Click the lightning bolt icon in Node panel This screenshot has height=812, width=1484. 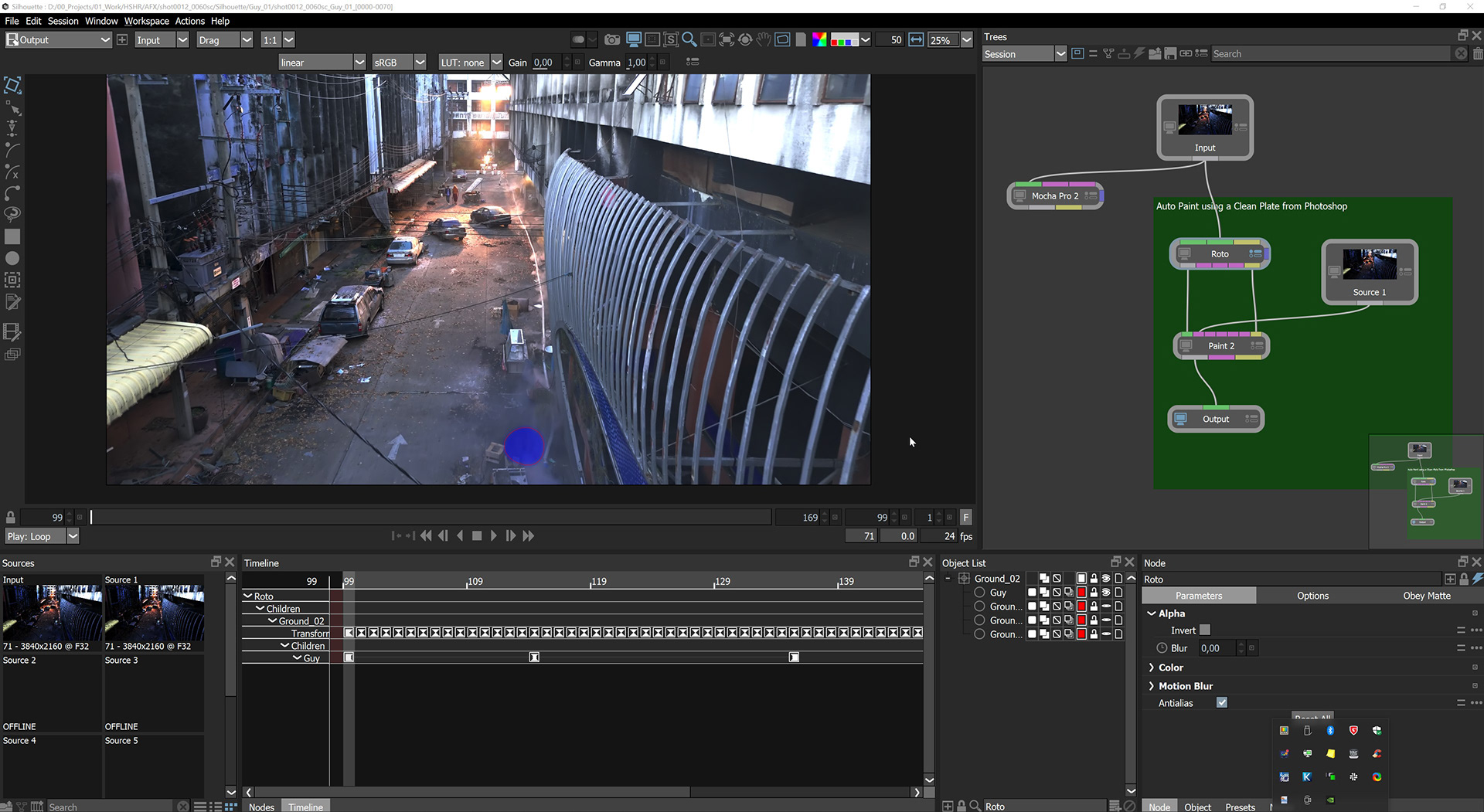1477,579
